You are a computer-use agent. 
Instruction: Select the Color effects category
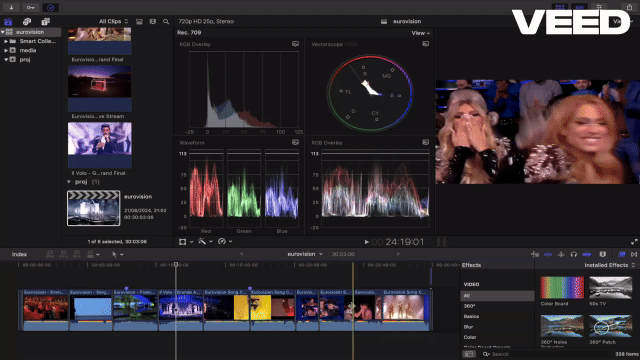(497, 337)
